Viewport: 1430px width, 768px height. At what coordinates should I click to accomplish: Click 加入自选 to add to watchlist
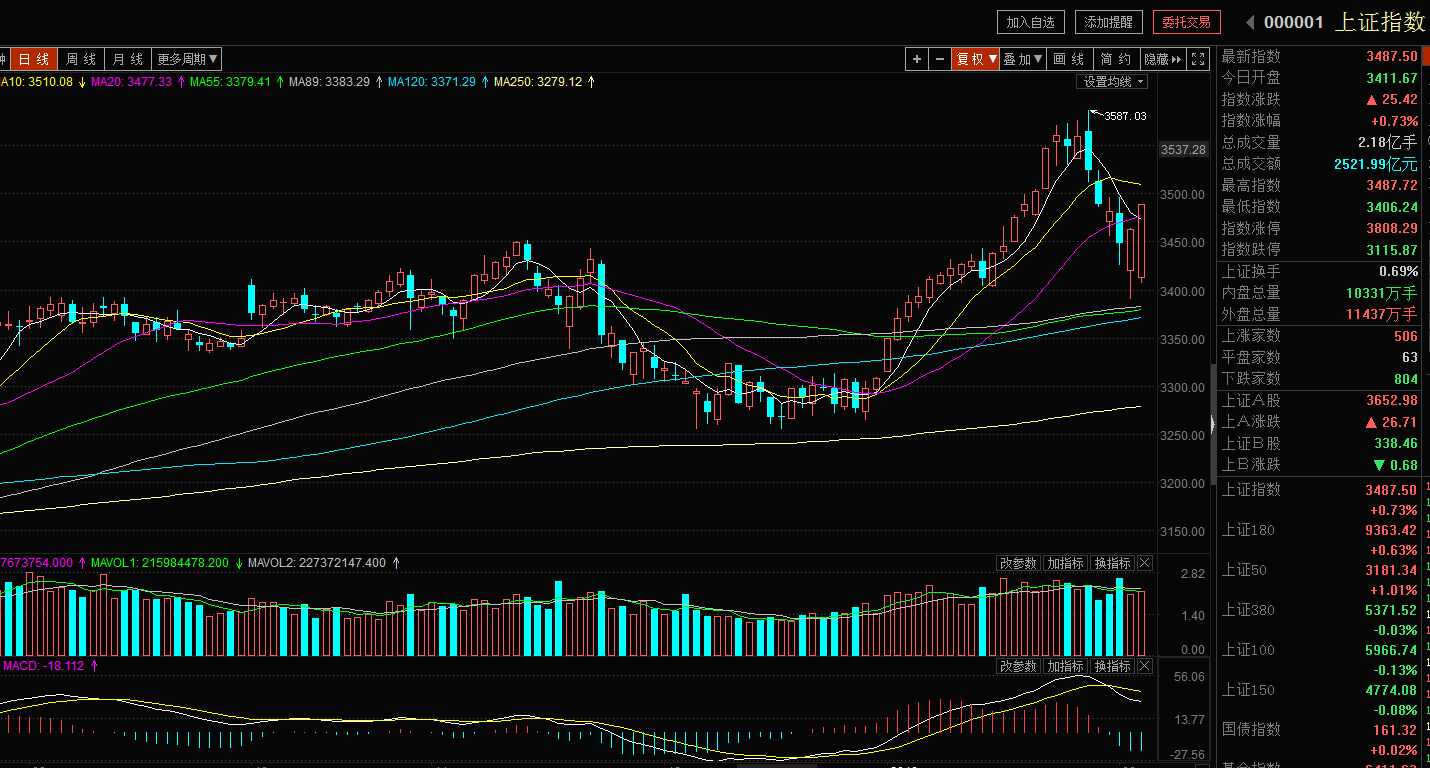pyautogui.click(x=1030, y=22)
